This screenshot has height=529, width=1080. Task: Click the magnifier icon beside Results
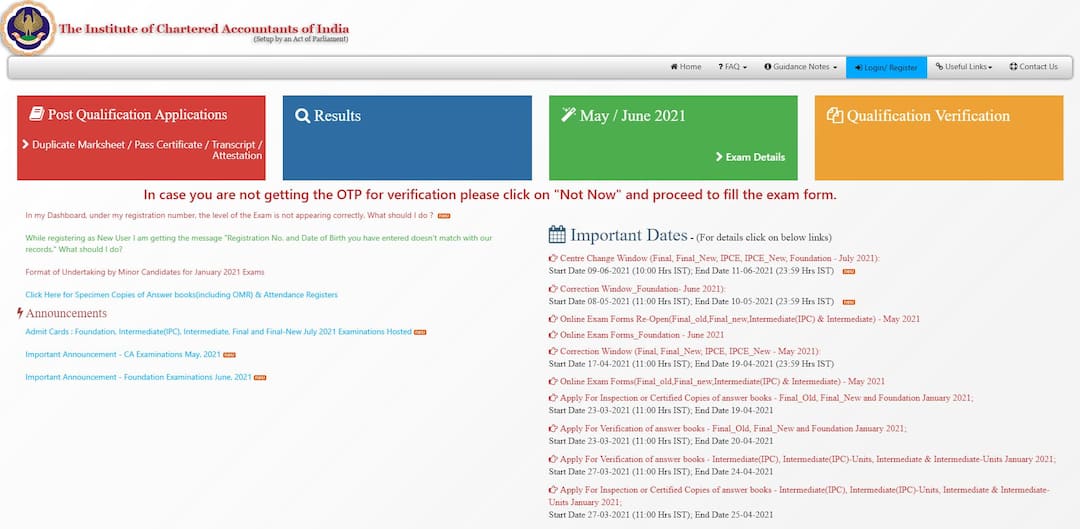tap(302, 116)
